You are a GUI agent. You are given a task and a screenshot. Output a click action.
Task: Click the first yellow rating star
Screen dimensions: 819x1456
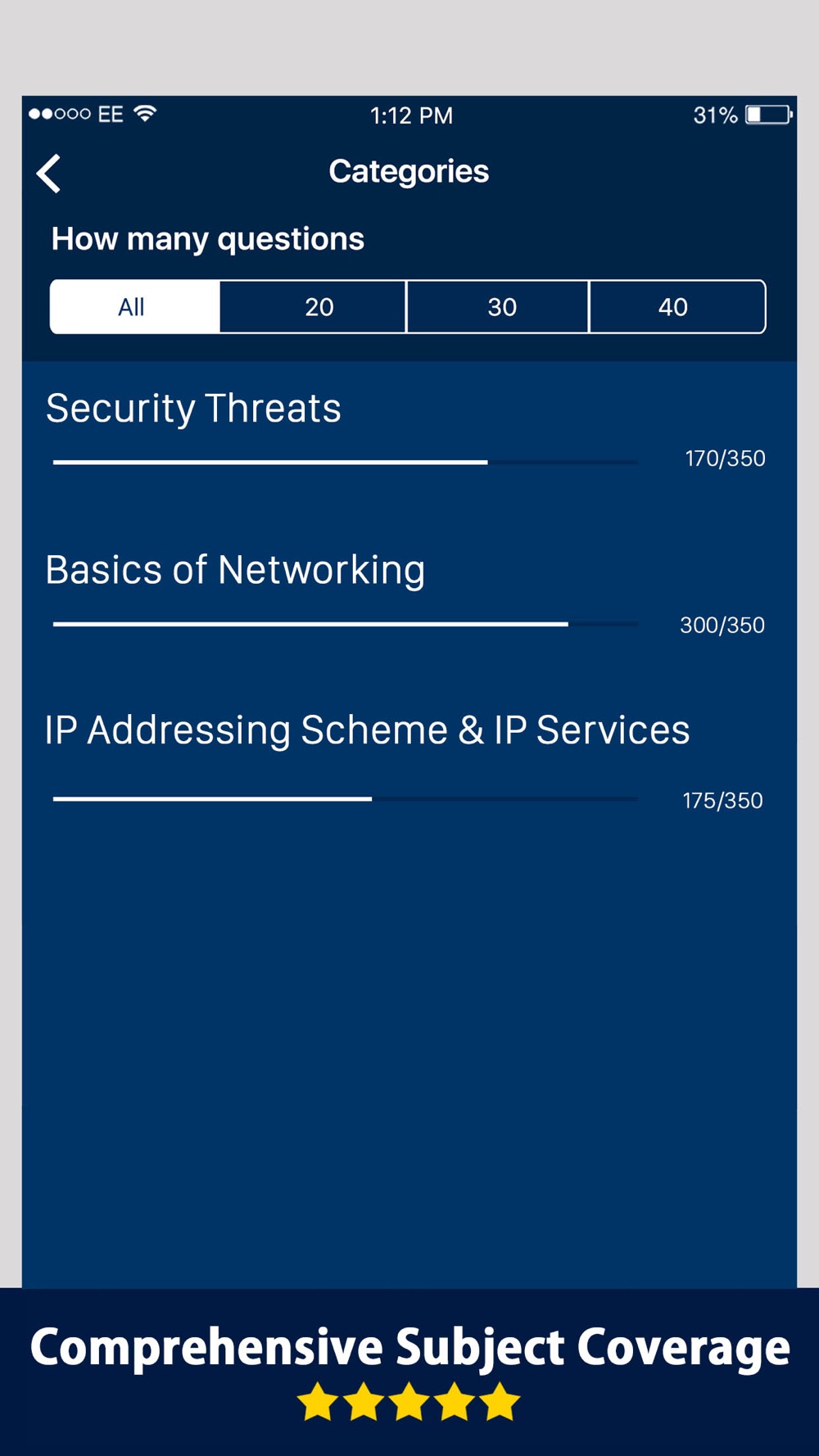pos(317,1402)
